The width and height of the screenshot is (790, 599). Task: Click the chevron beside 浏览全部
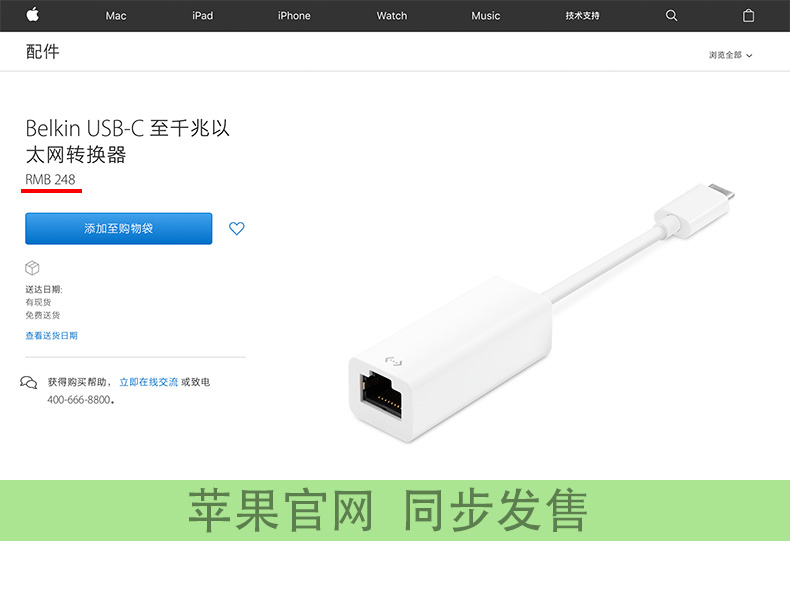(749, 55)
